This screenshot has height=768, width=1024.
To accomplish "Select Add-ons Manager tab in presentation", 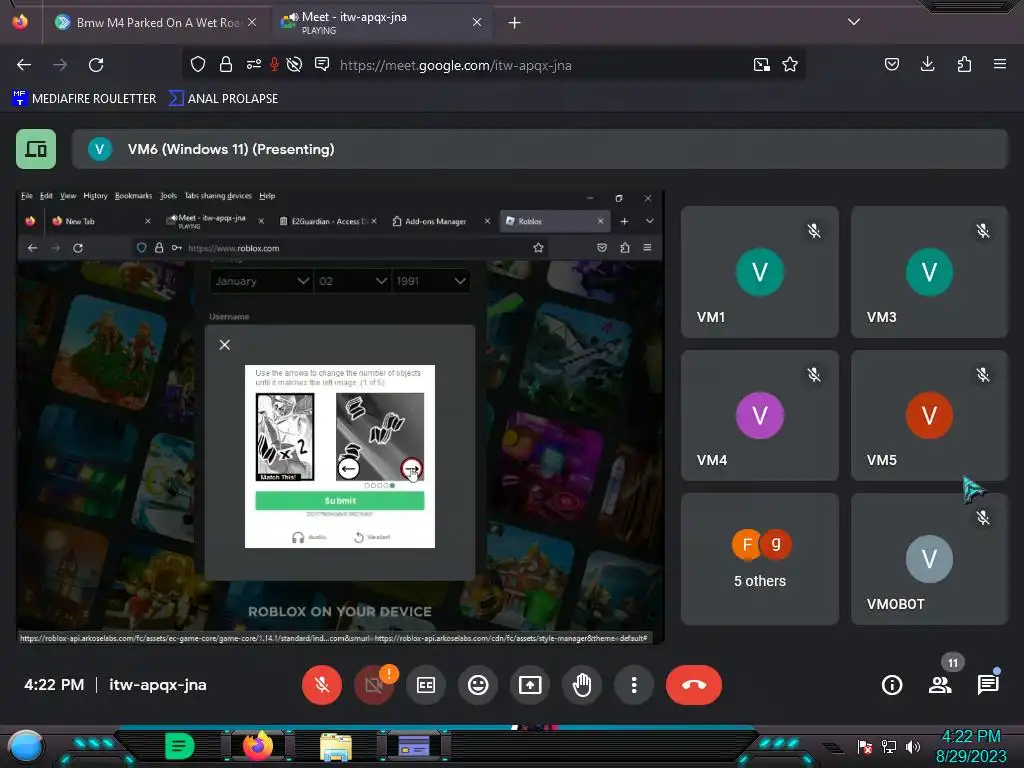I will click(435, 221).
